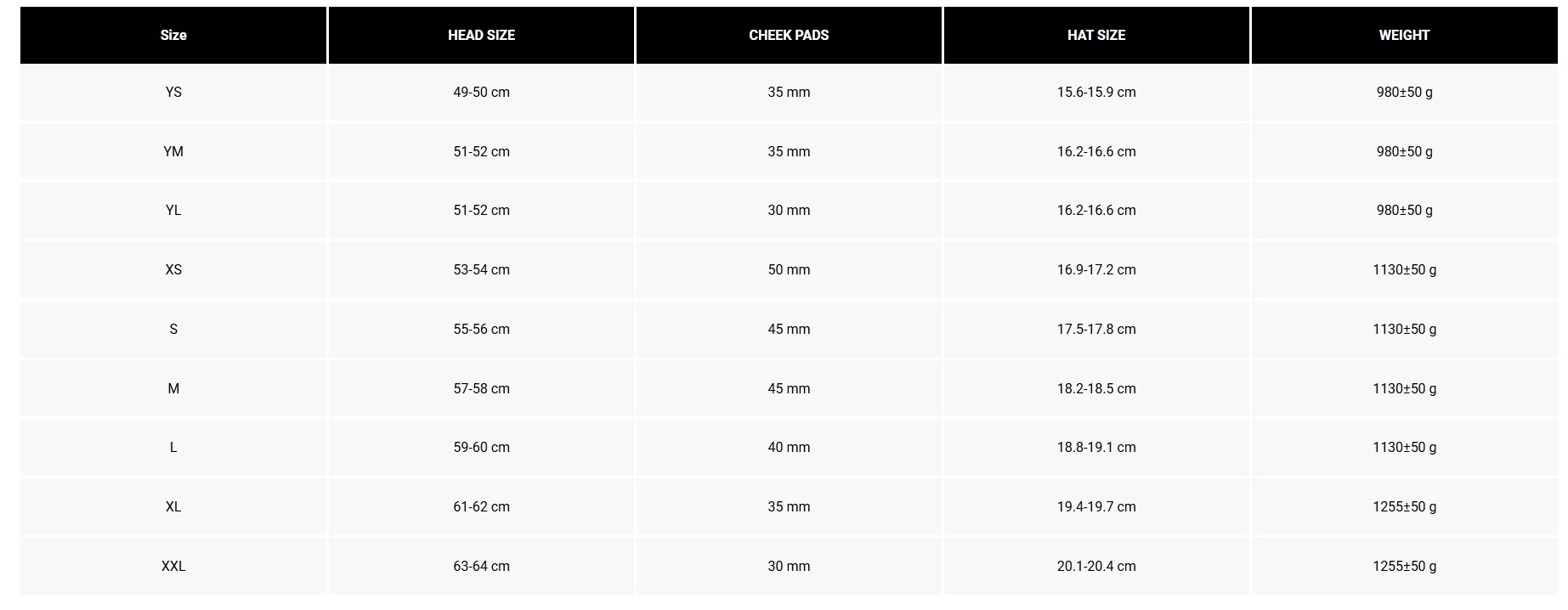This screenshot has height=610, width=1568.
Task: Select the HAT SIZE column header
Action: click(1096, 35)
